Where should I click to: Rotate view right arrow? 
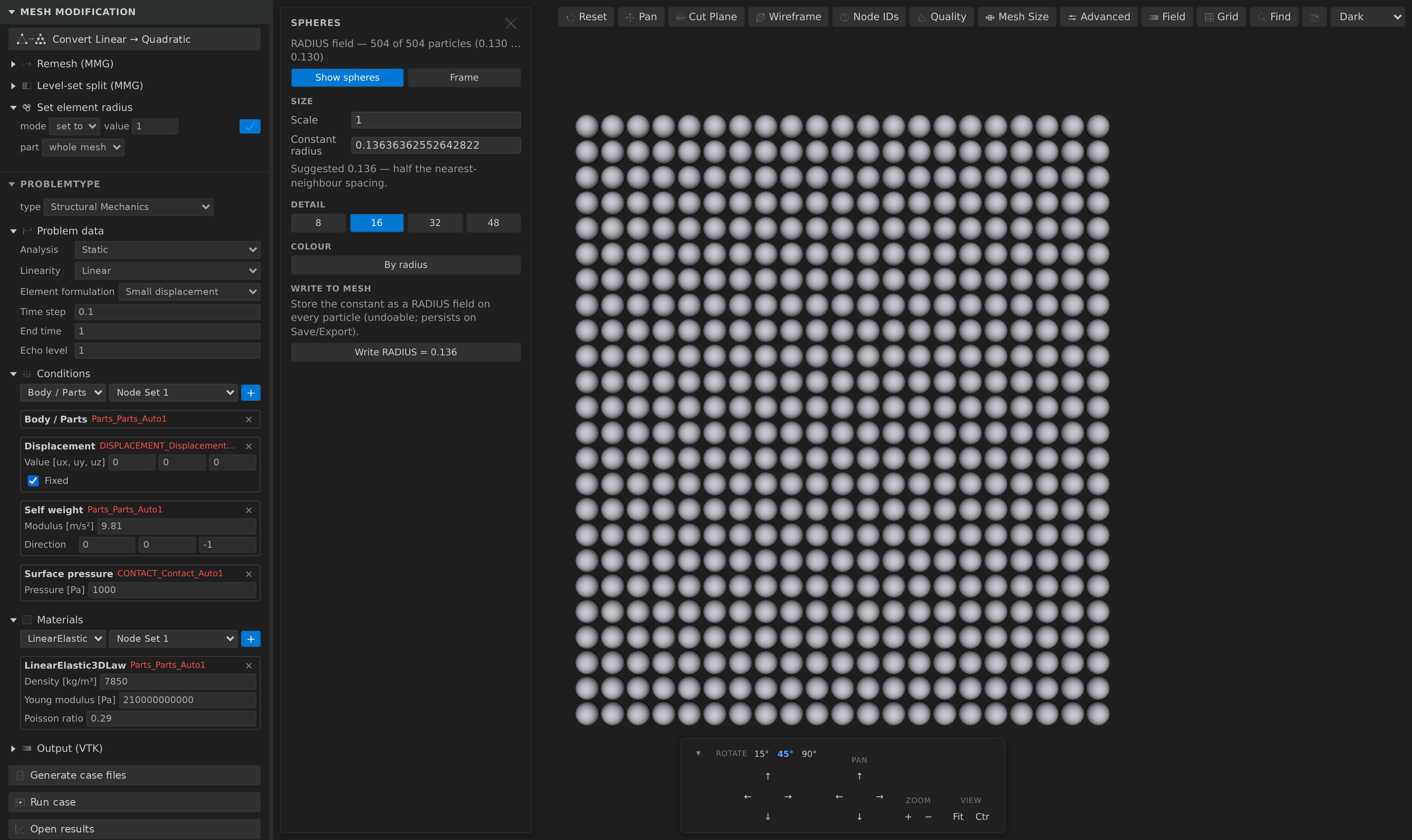[788, 797]
